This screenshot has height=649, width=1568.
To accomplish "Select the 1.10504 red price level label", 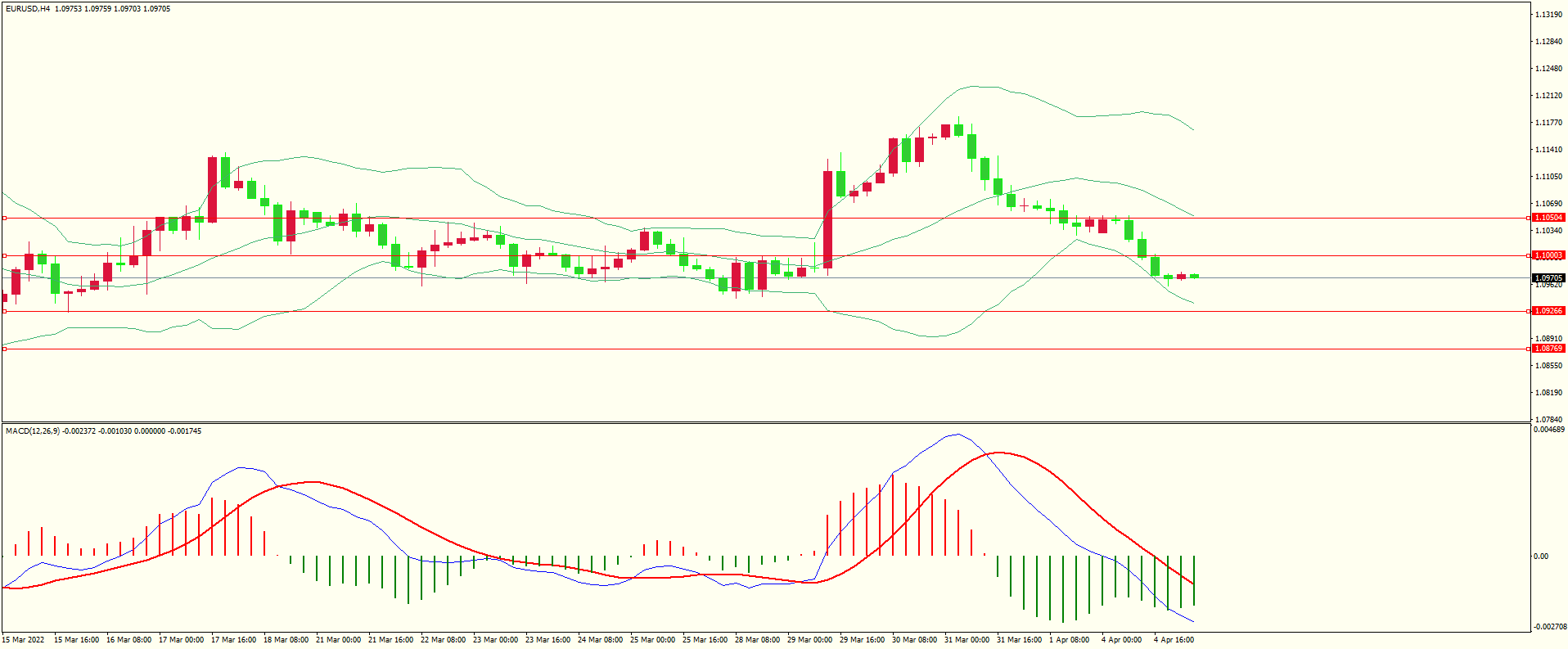I will click(1548, 218).
